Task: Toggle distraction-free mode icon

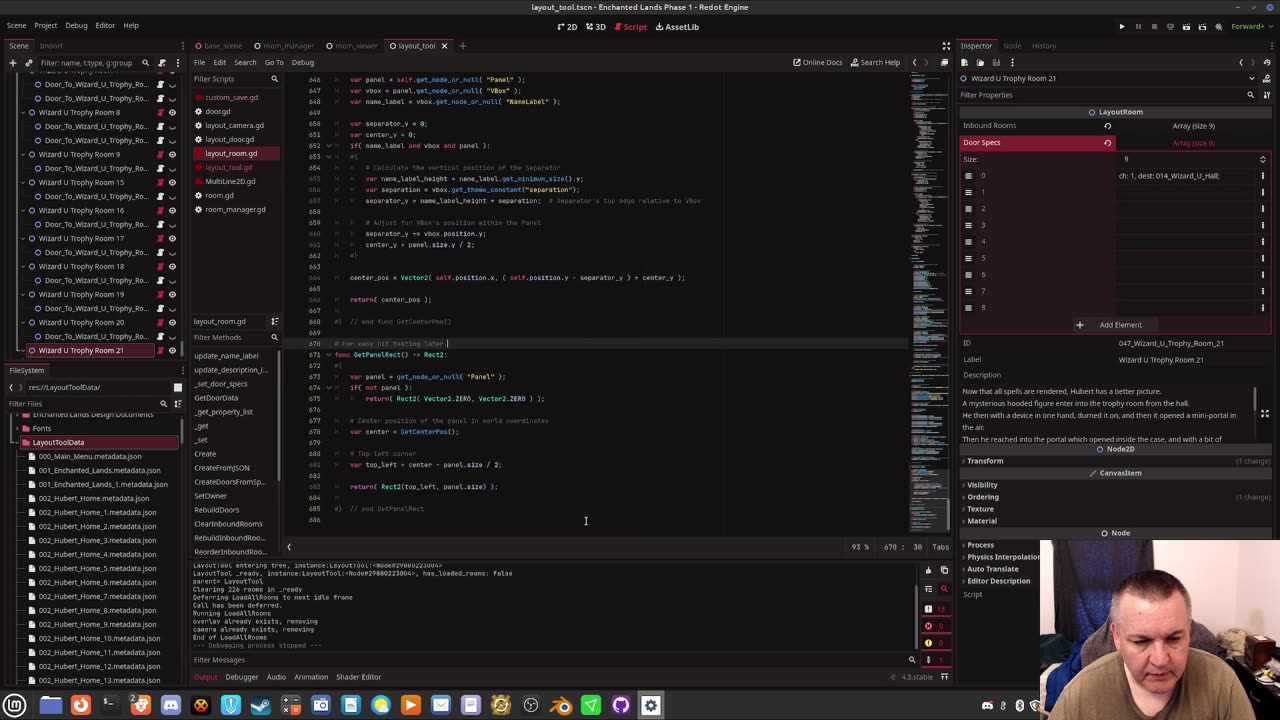Action: [x=946, y=46]
